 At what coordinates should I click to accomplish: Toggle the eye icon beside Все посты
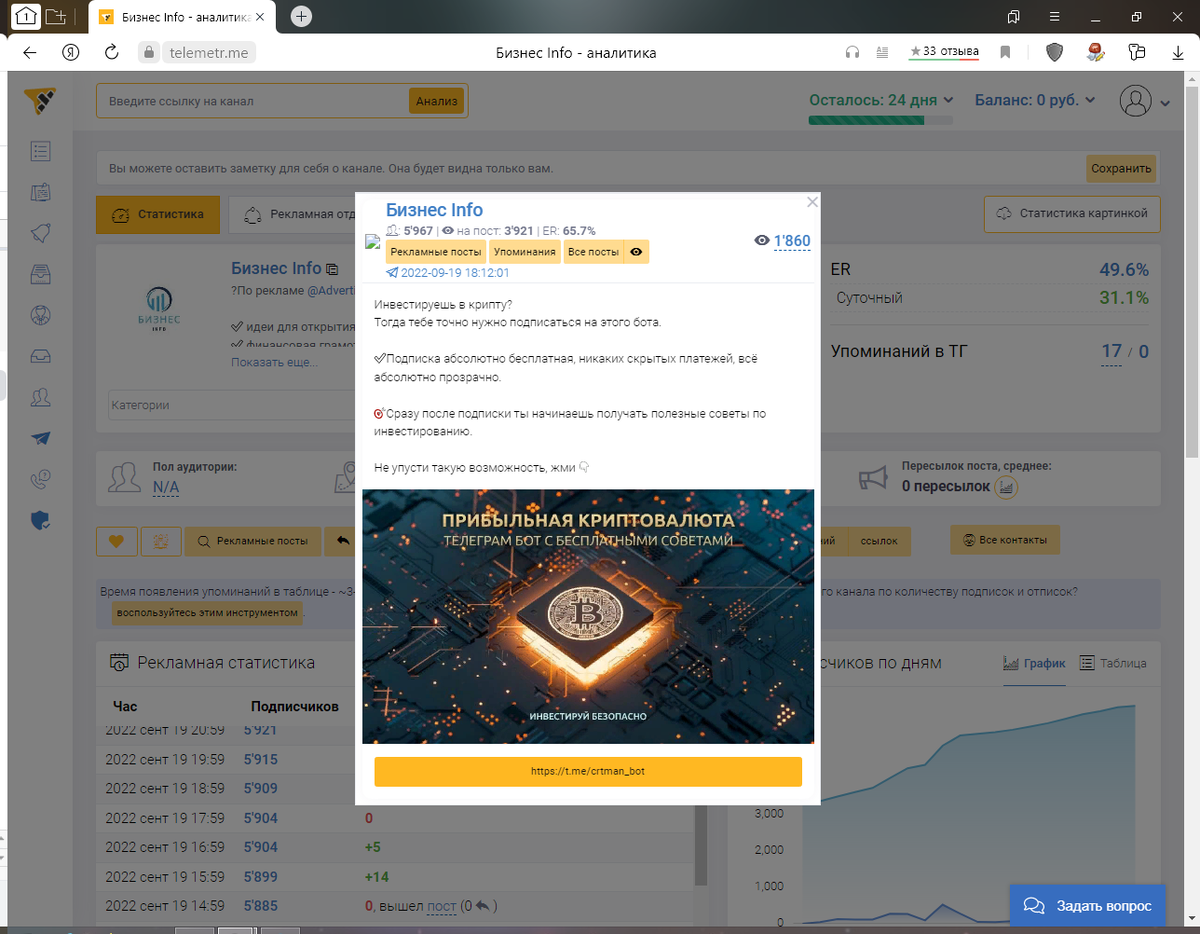[636, 252]
